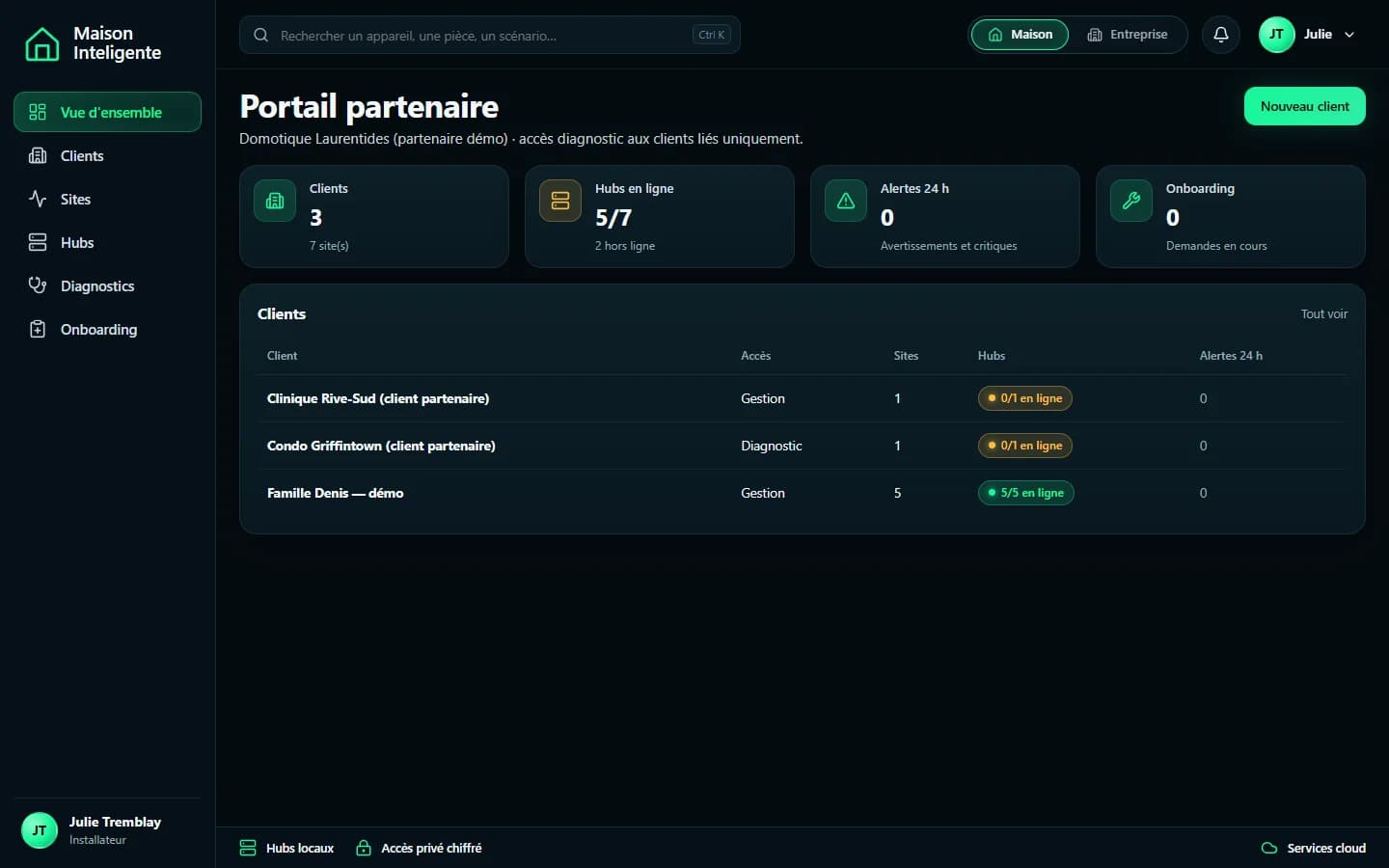Image resolution: width=1389 pixels, height=868 pixels.
Task: Click Clinique Rive-Sud's 0/1 en ligne badge
Action: pyautogui.click(x=1024, y=398)
